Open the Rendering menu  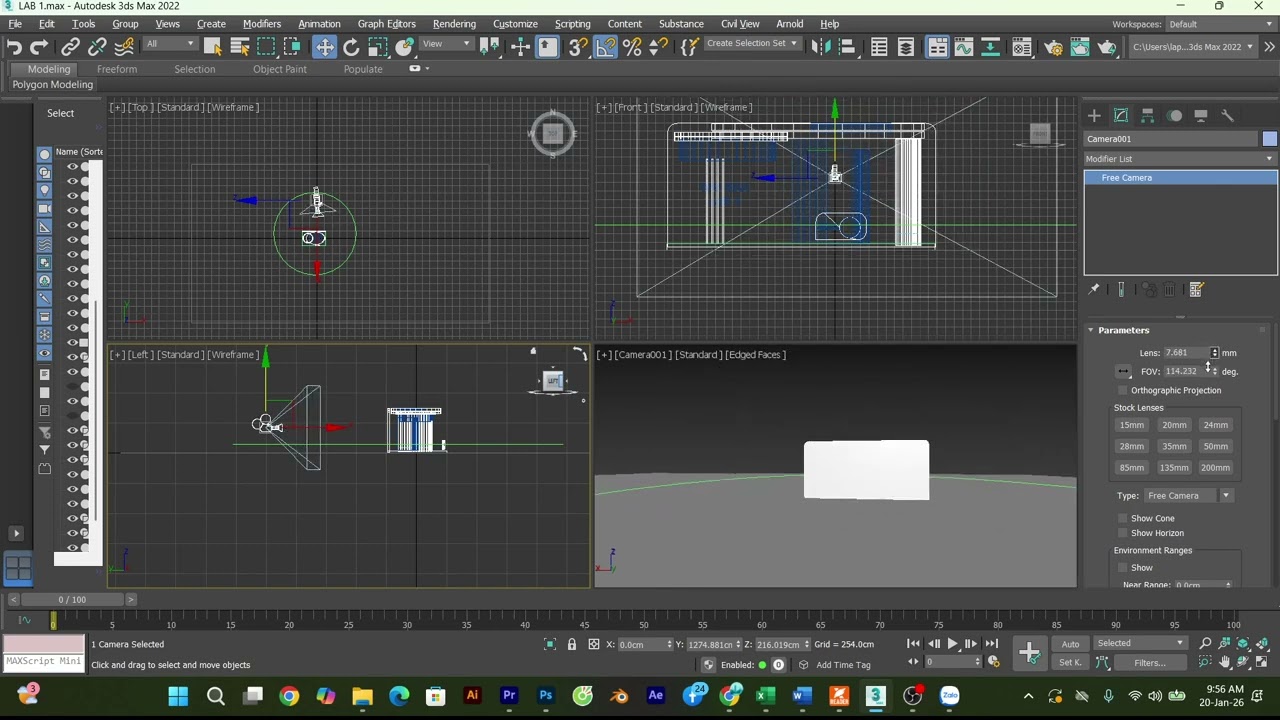coord(454,24)
